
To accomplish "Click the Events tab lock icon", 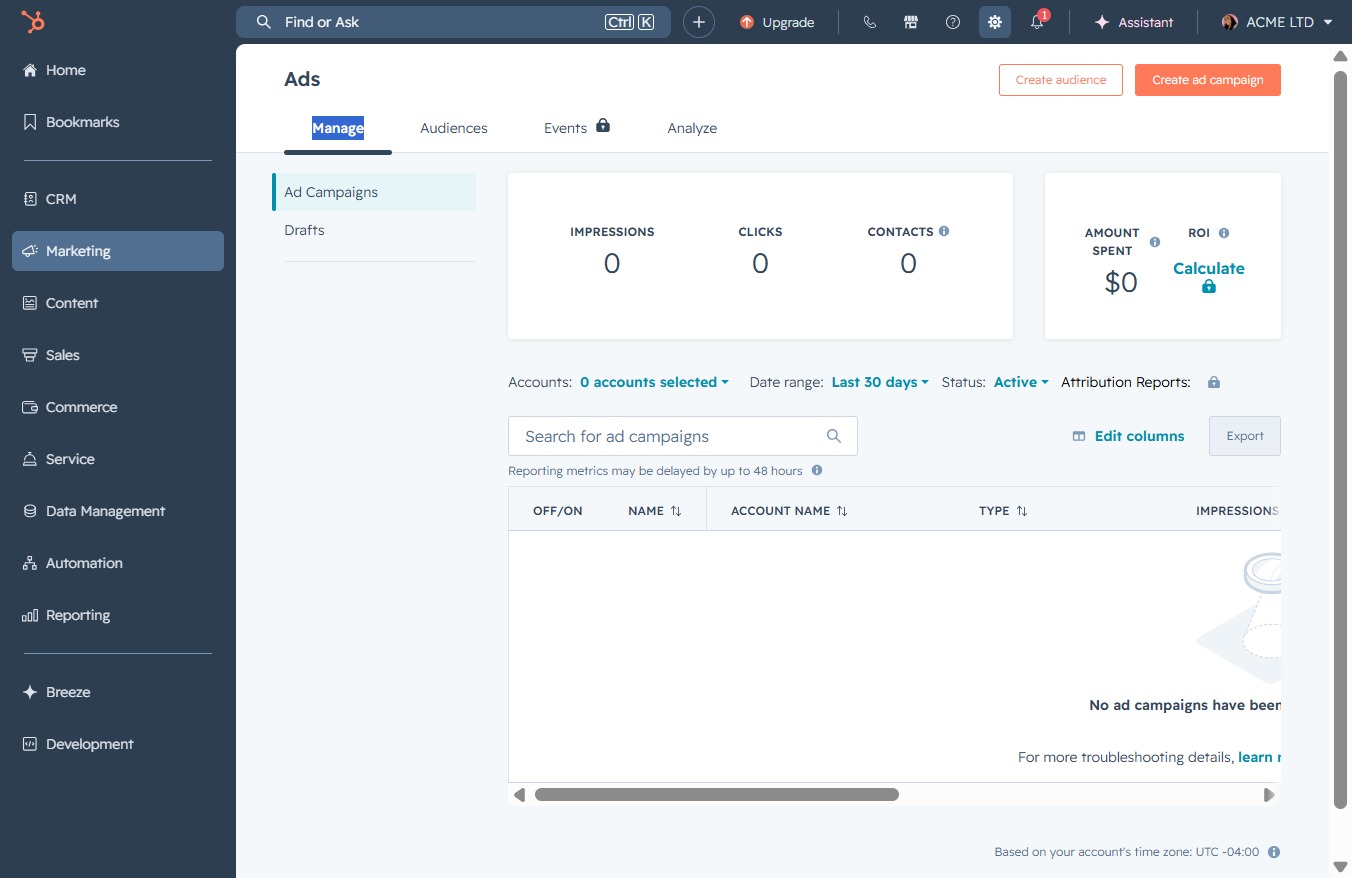I will pos(603,126).
